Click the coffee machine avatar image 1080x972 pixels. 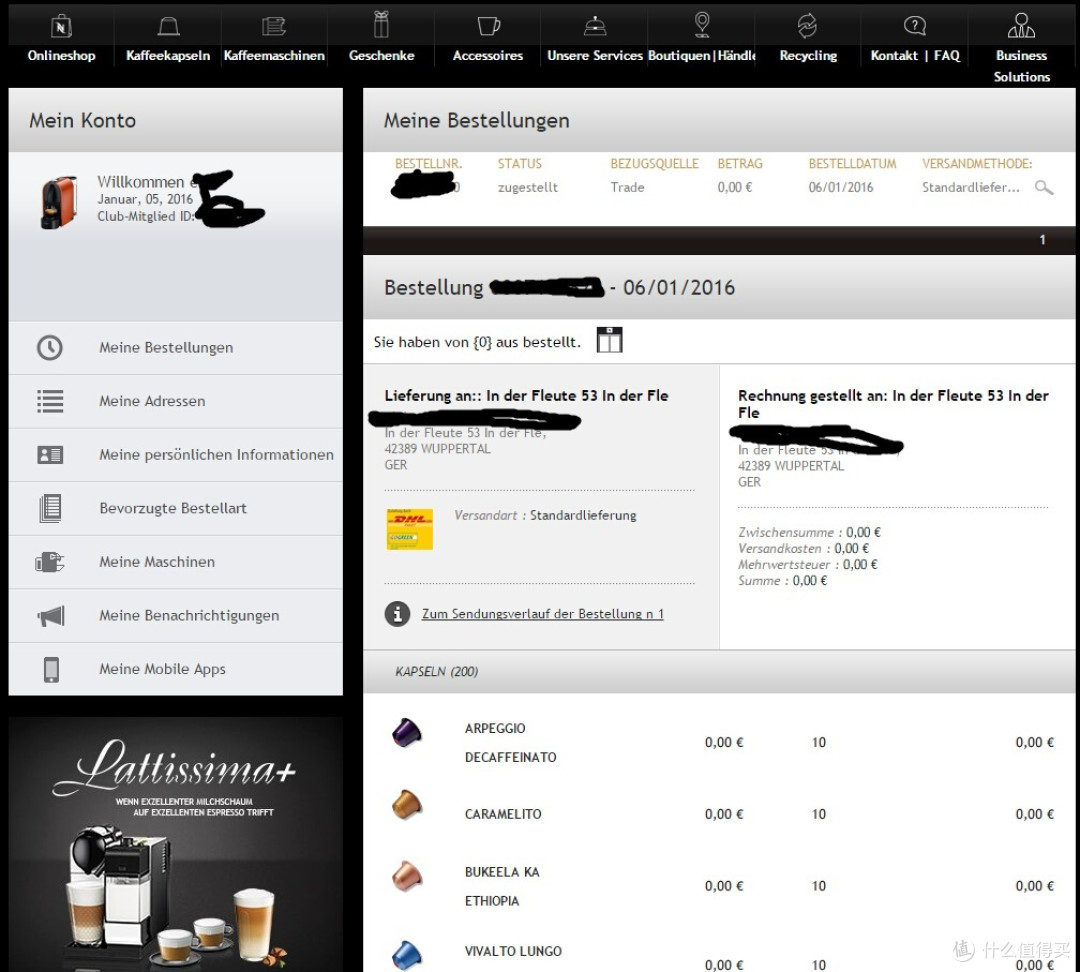(x=59, y=202)
